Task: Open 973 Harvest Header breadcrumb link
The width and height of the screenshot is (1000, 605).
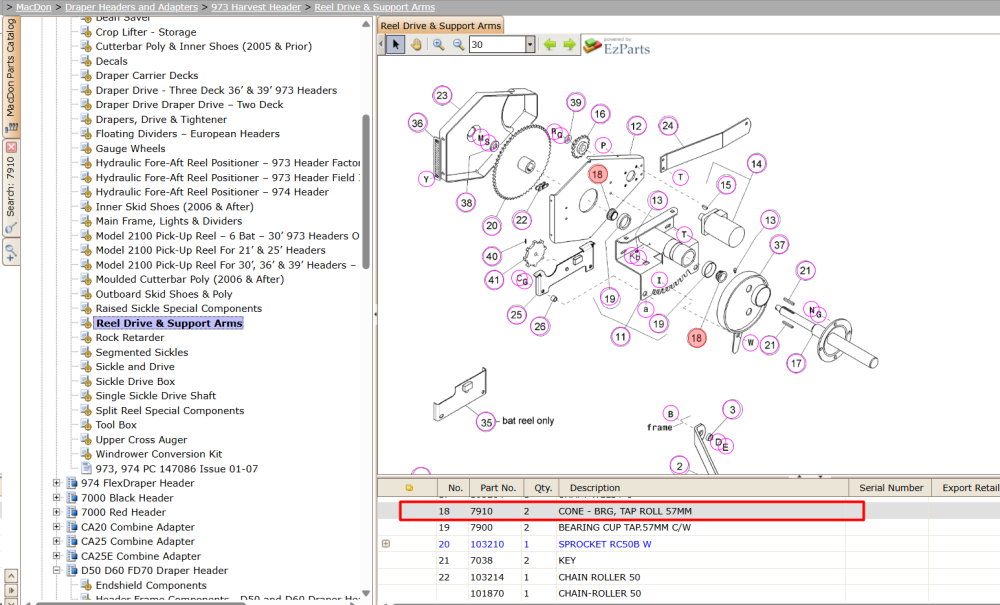Action: pos(256,7)
